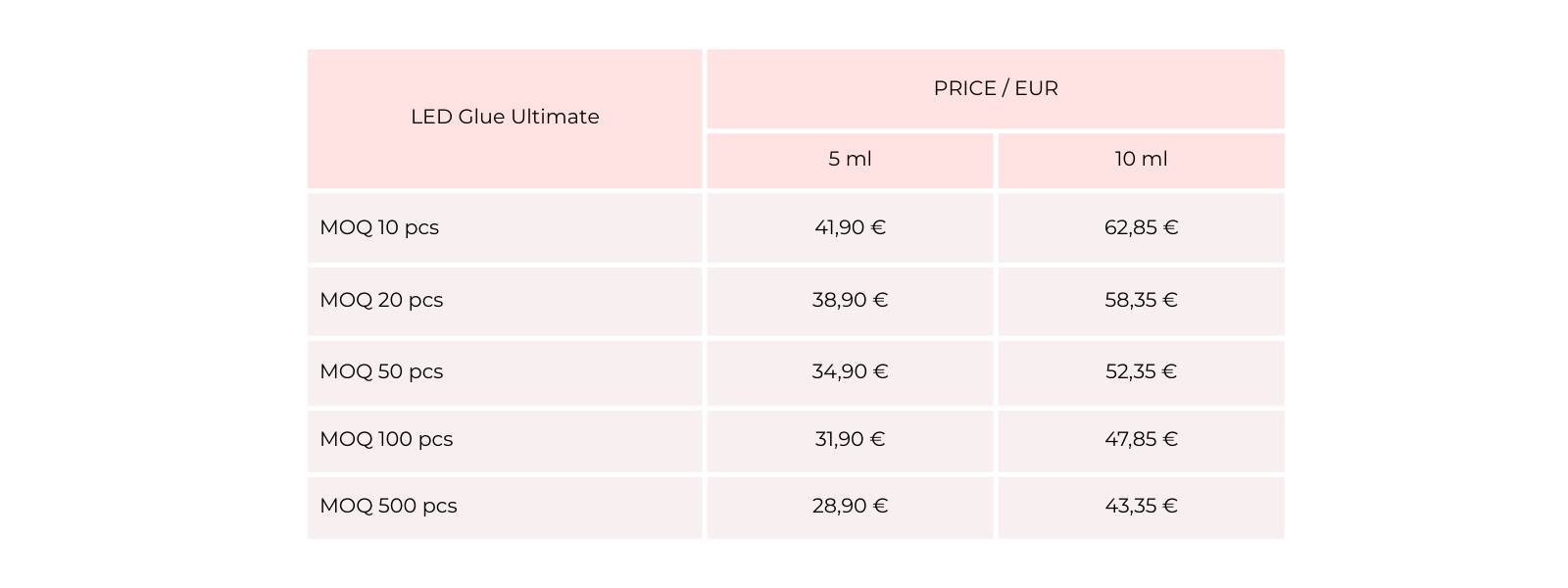Click the MOQ 50 pcs row label
This screenshot has height=588, width=1568.
point(381,371)
